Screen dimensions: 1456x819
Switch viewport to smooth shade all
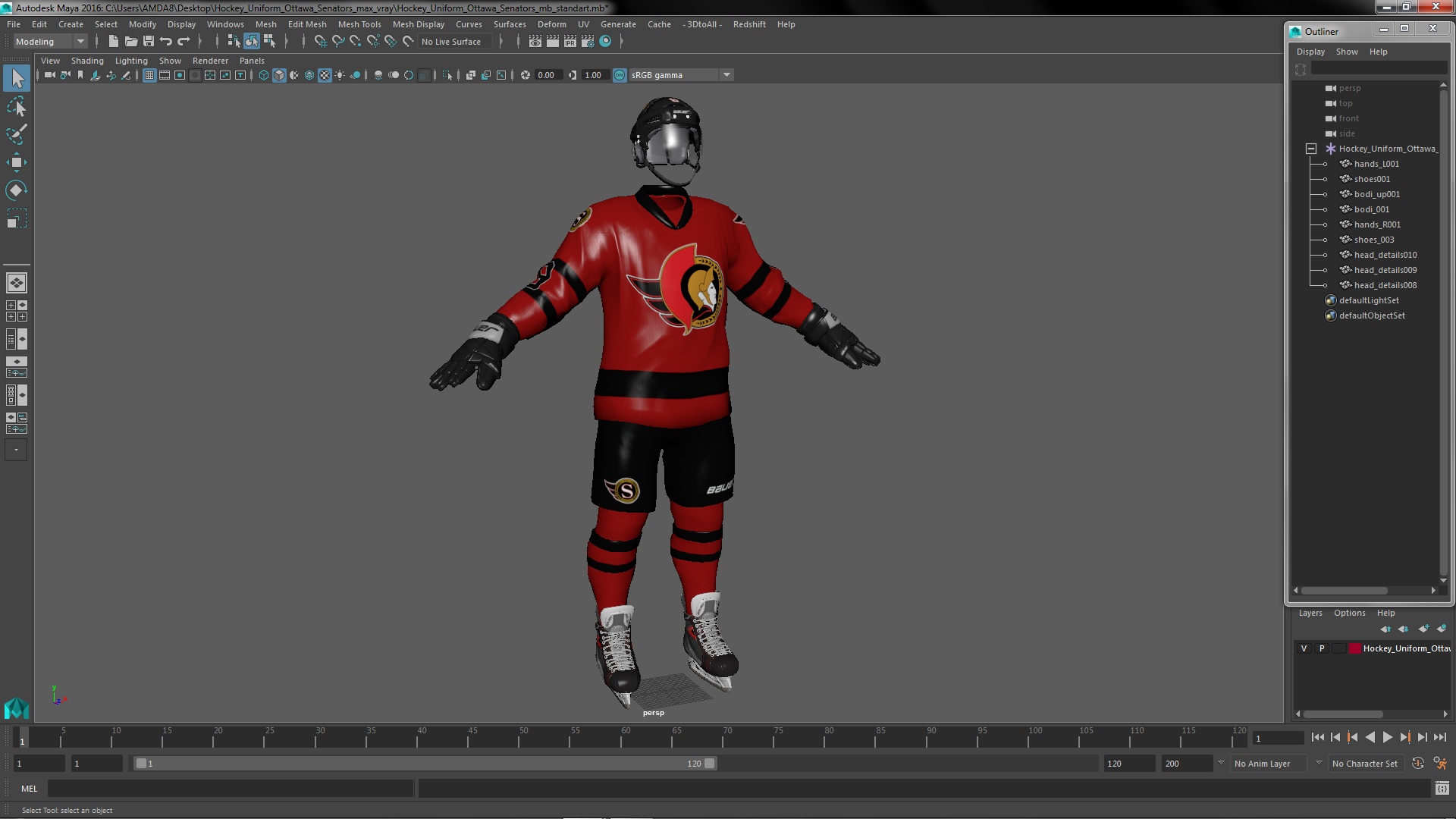[x=279, y=75]
